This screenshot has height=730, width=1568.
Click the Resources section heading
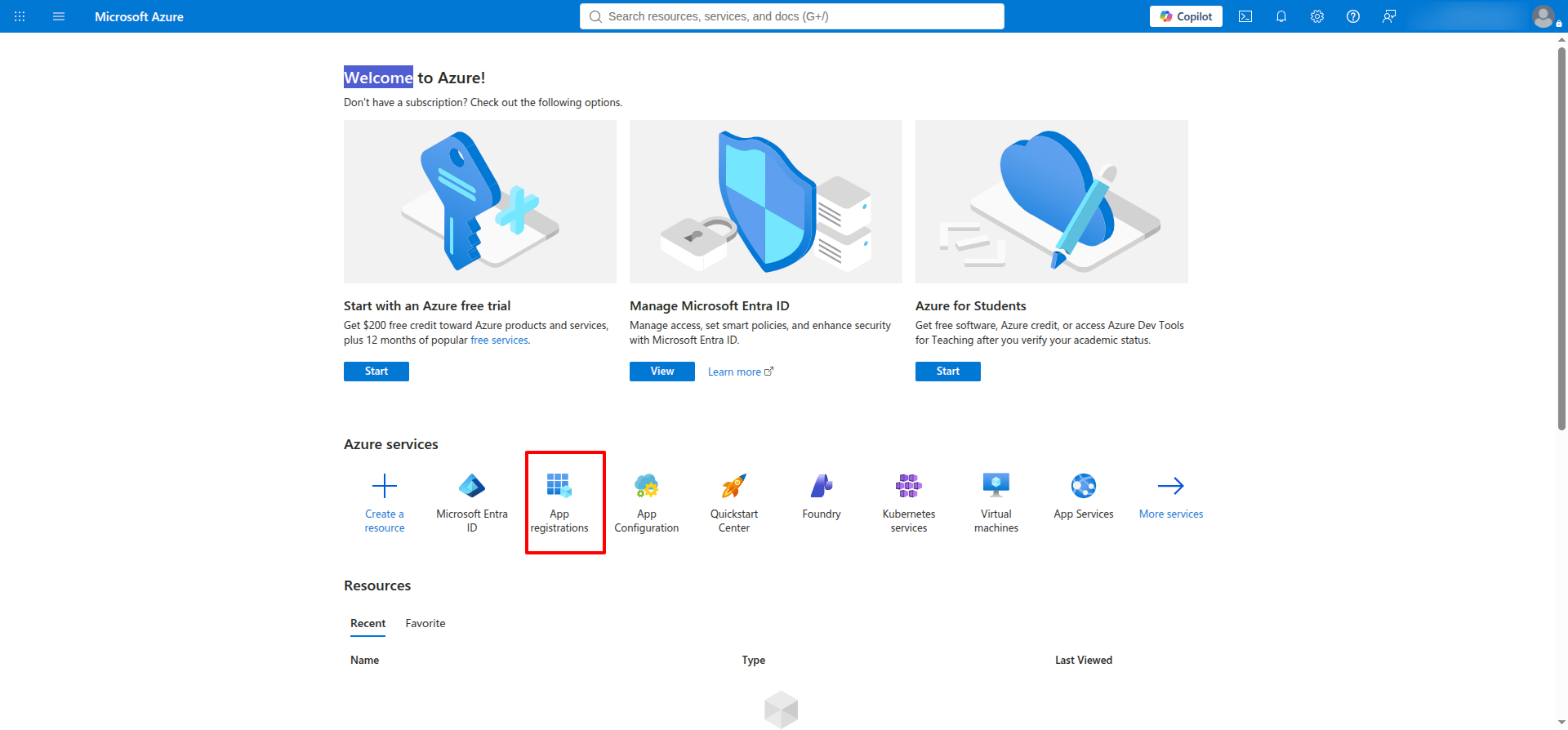(377, 585)
